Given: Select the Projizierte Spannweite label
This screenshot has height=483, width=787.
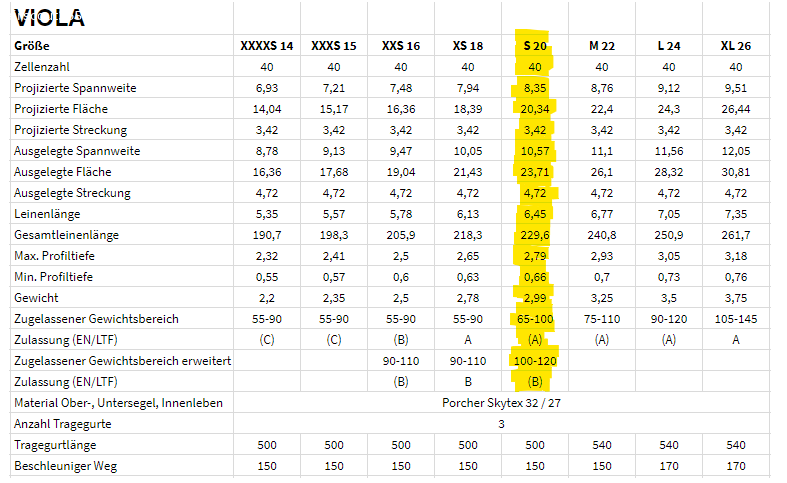Looking at the screenshot, I should [x=75, y=88].
